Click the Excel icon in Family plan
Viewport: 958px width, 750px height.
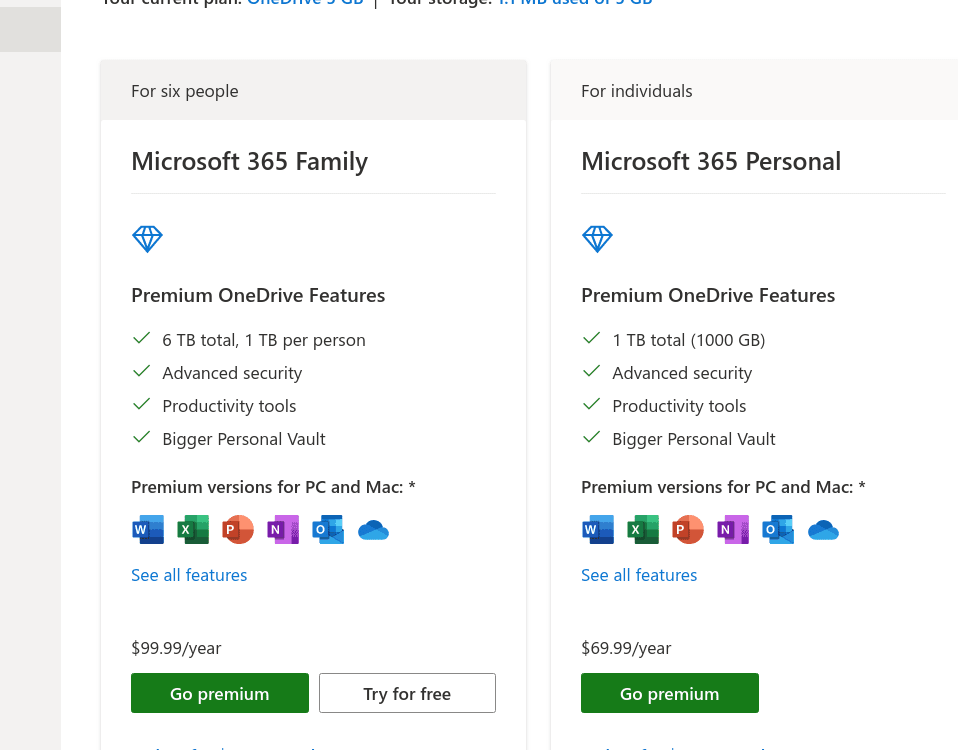coord(193,529)
